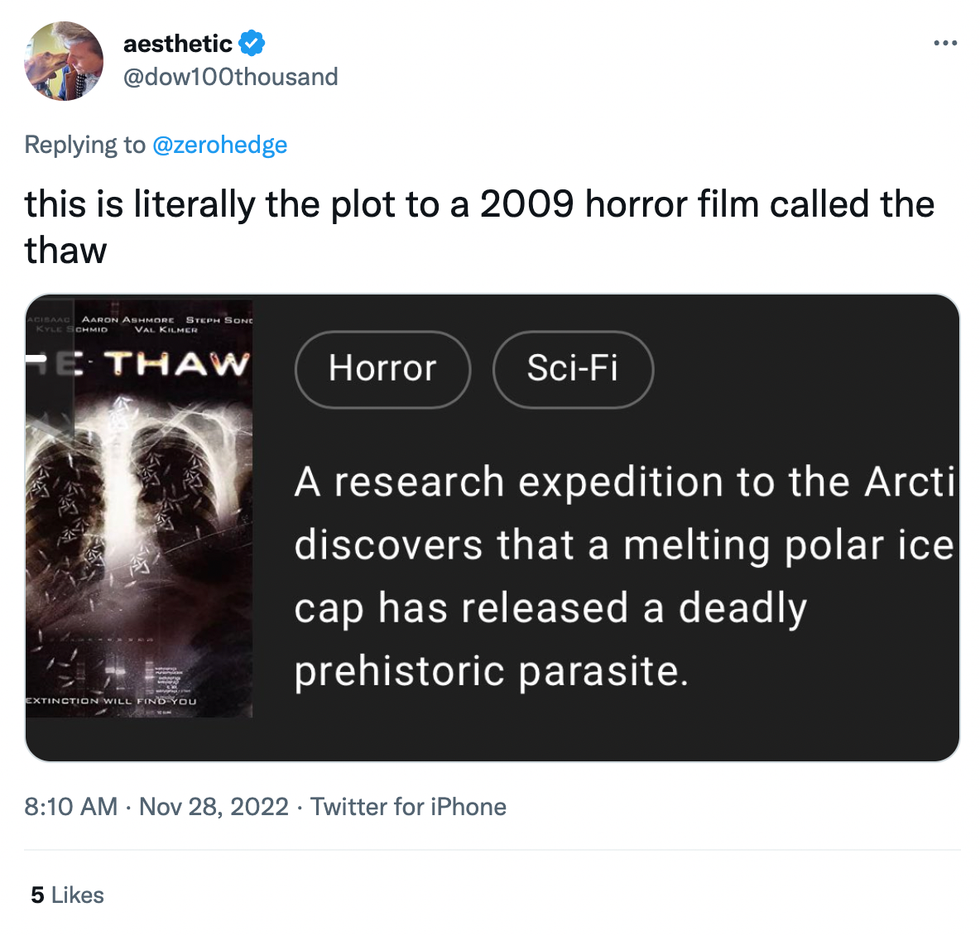This screenshot has height=935, width=980.
Task: Click the blue verified badge
Action: tap(252, 43)
